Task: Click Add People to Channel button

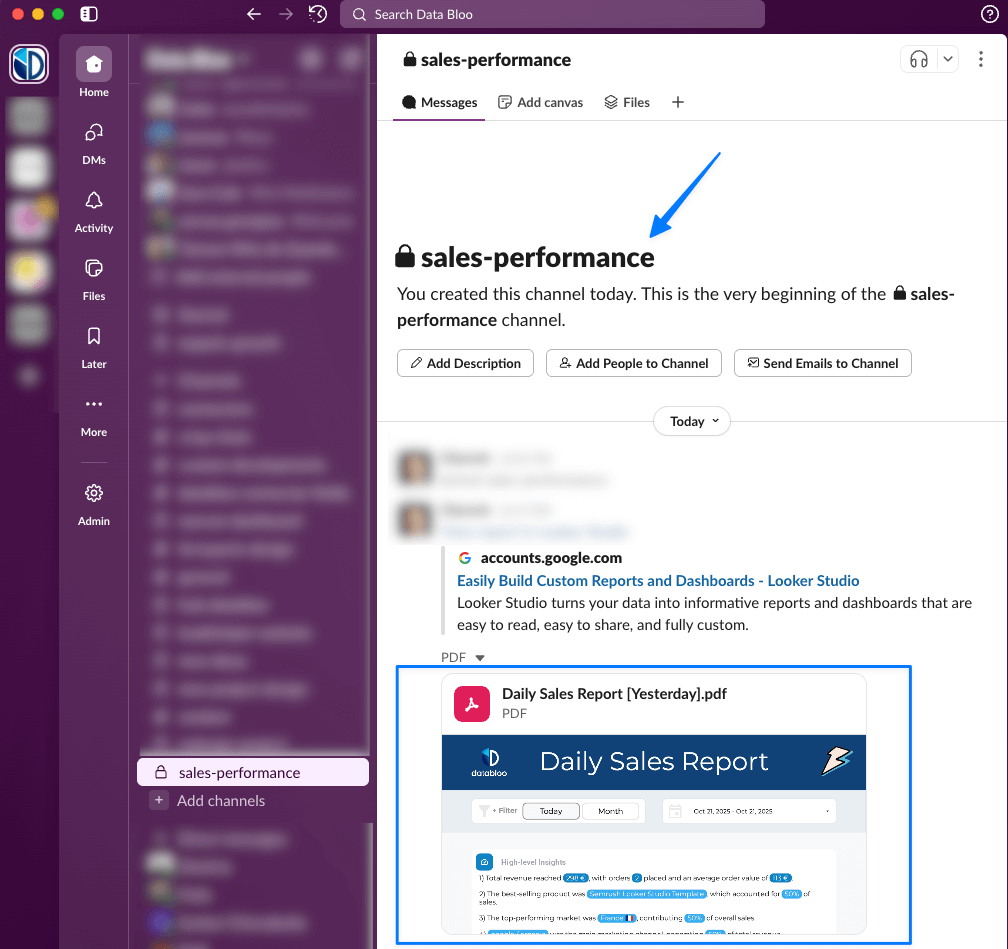Action: pos(634,363)
